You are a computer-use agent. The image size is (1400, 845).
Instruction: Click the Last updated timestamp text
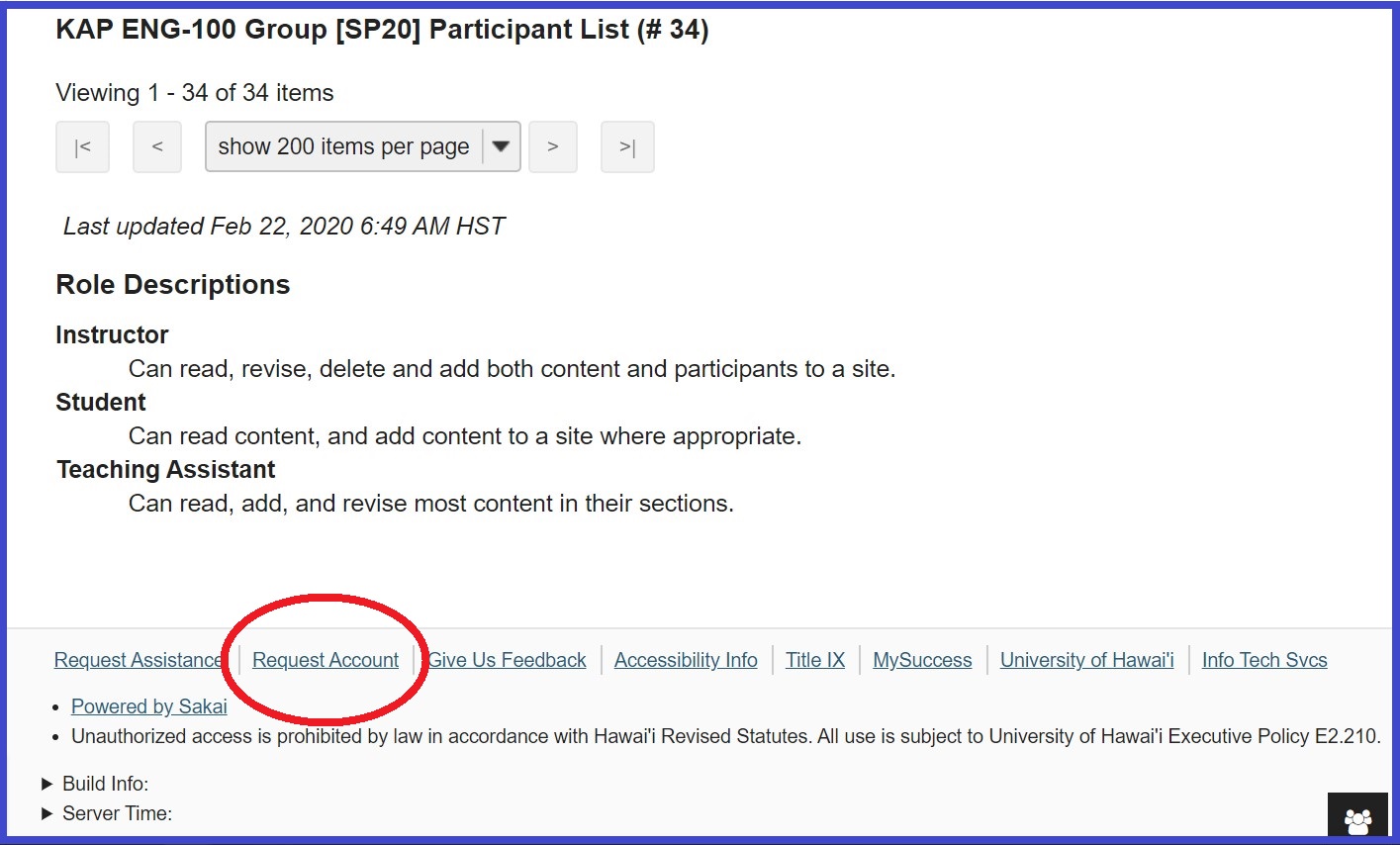click(284, 227)
